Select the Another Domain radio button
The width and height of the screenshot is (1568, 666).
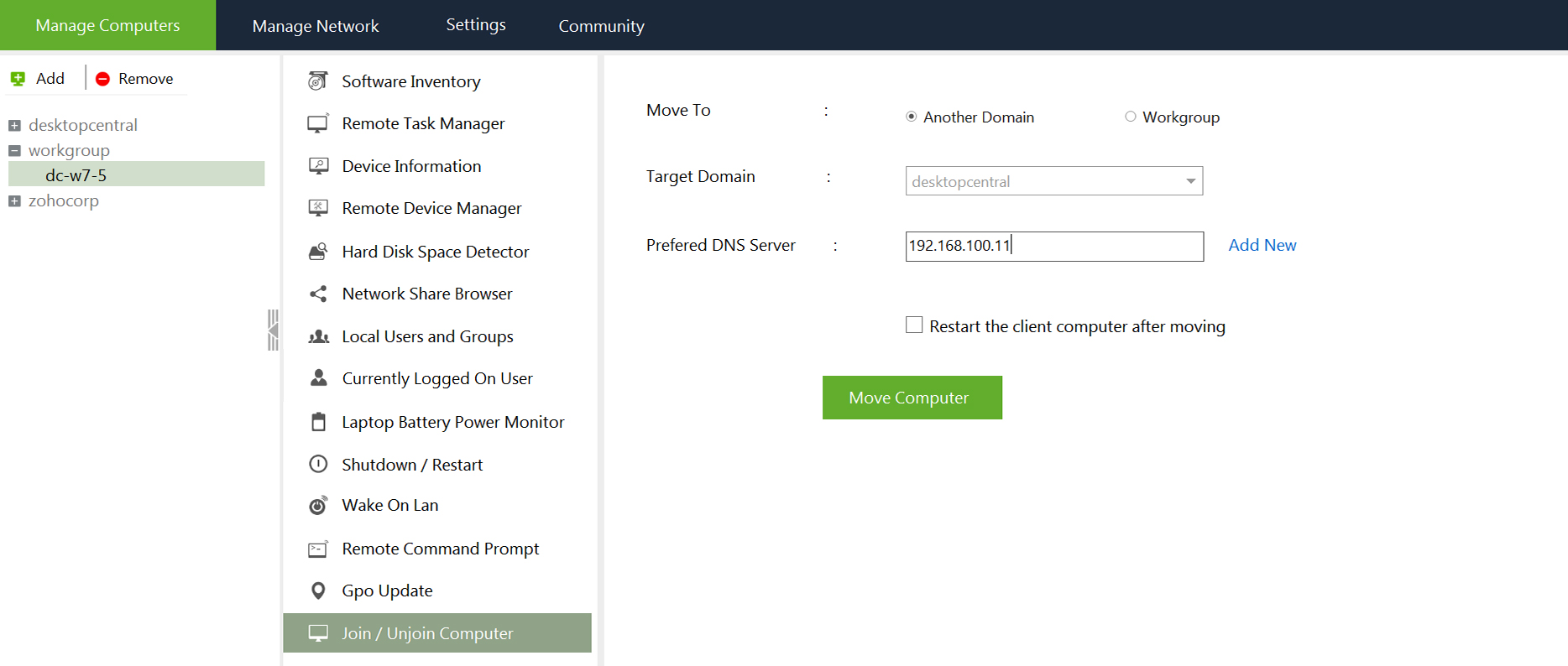click(911, 117)
